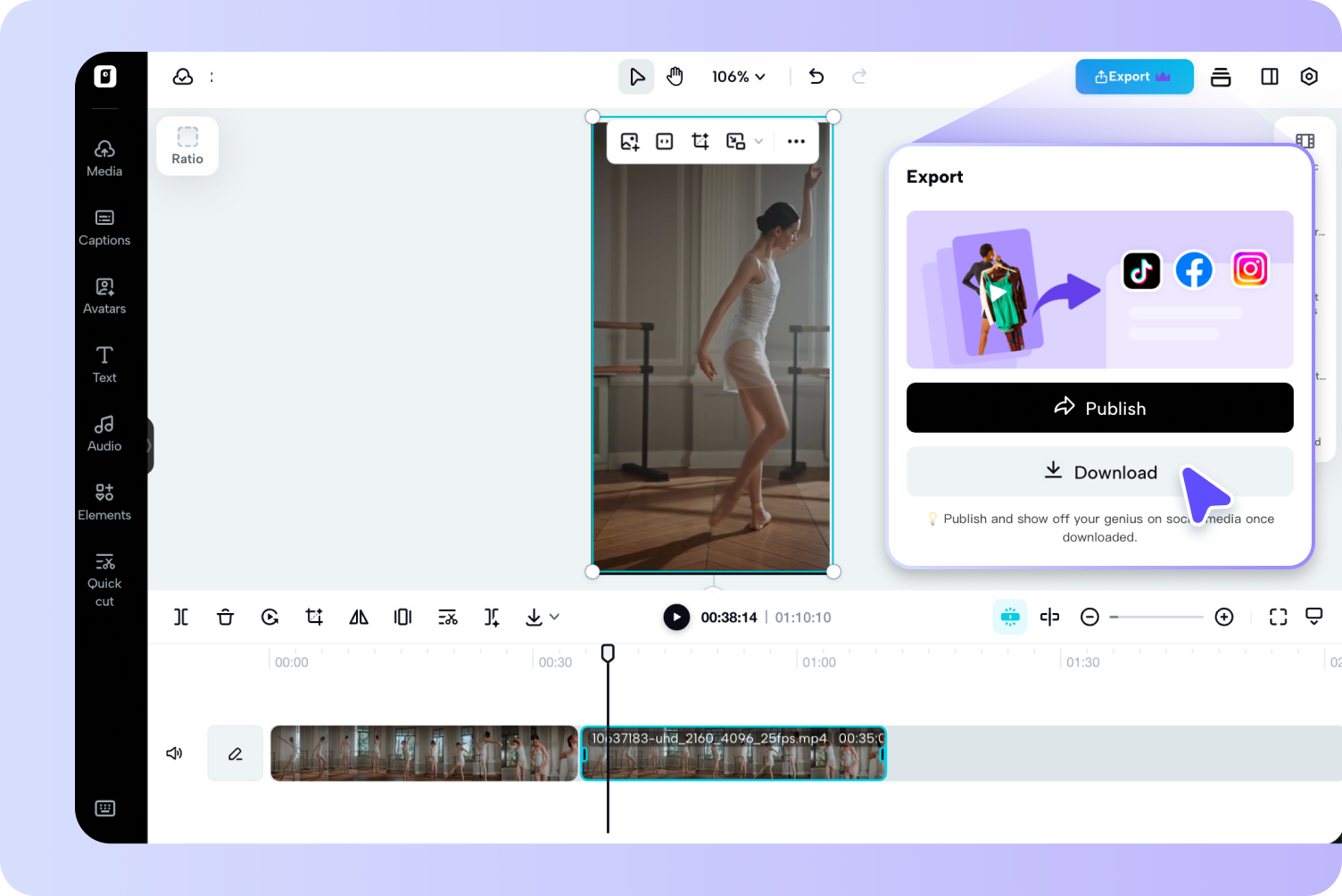1342x896 pixels.
Task: Click the app logo in the sidebar
Action: pyautogui.click(x=105, y=77)
